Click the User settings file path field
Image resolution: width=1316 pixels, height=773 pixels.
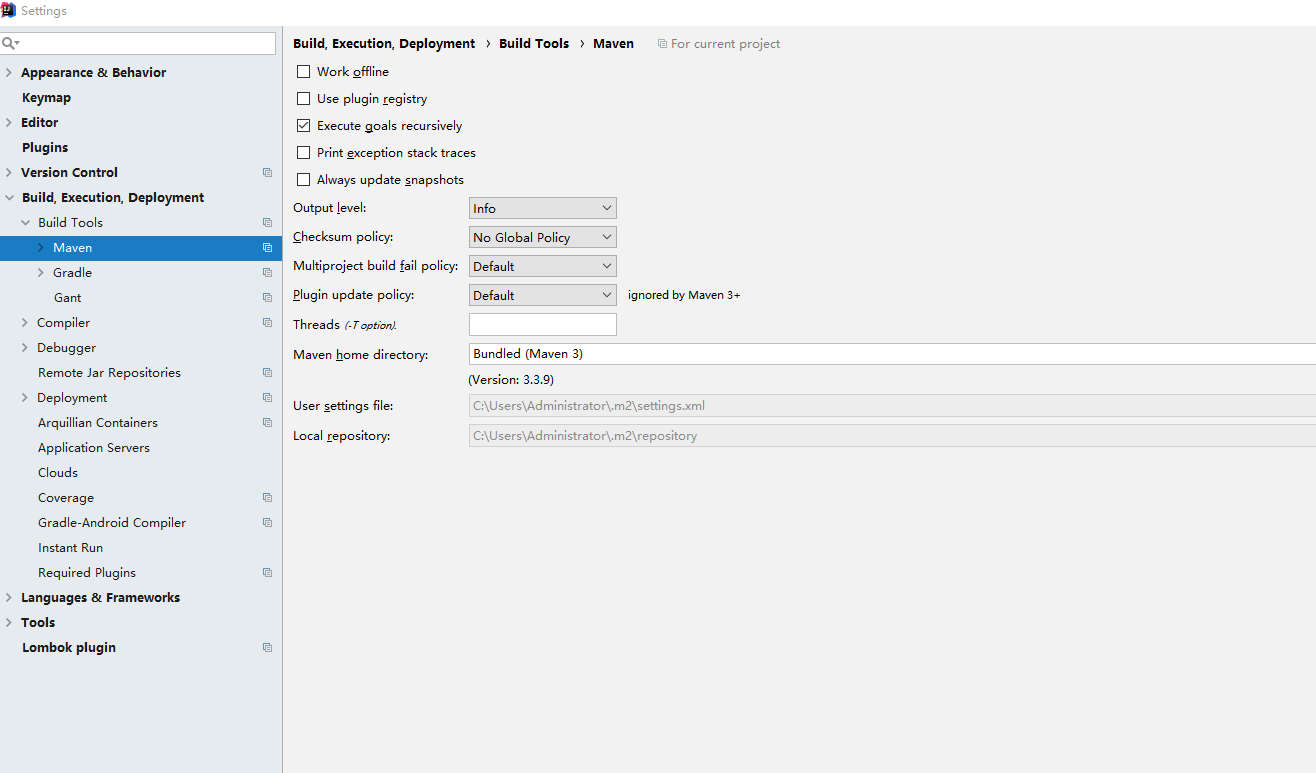pyautogui.click(x=892, y=406)
